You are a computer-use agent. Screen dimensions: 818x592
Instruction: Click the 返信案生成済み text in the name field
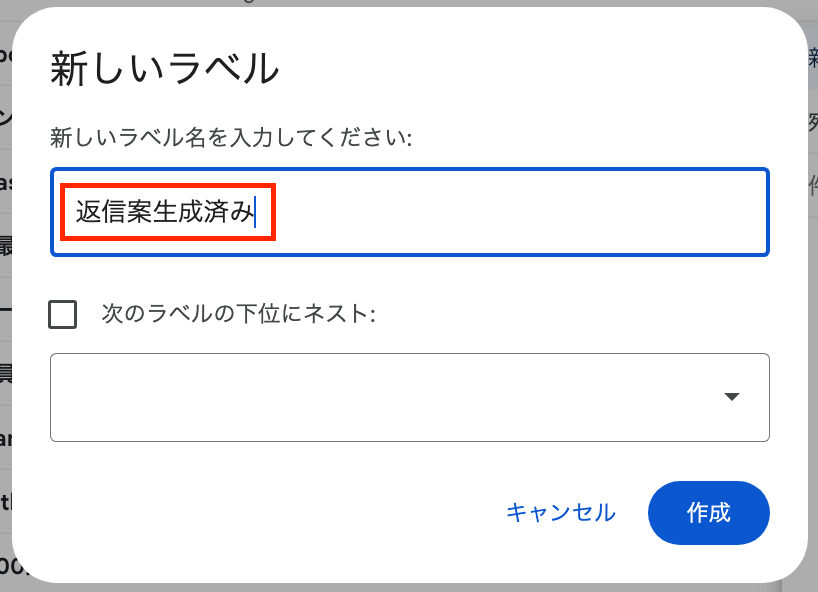(165, 212)
